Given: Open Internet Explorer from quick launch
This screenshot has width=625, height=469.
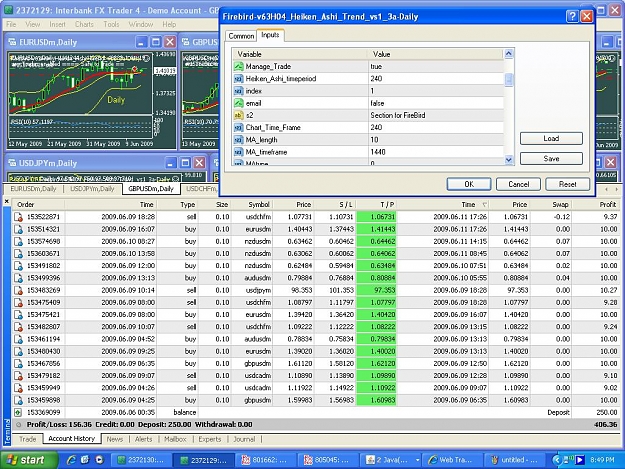Looking at the screenshot, I should click(x=71, y=460).
